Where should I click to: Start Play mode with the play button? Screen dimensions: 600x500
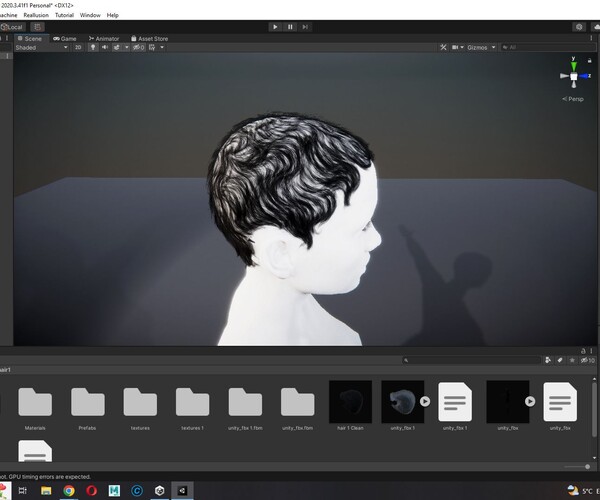pos(275,27)
